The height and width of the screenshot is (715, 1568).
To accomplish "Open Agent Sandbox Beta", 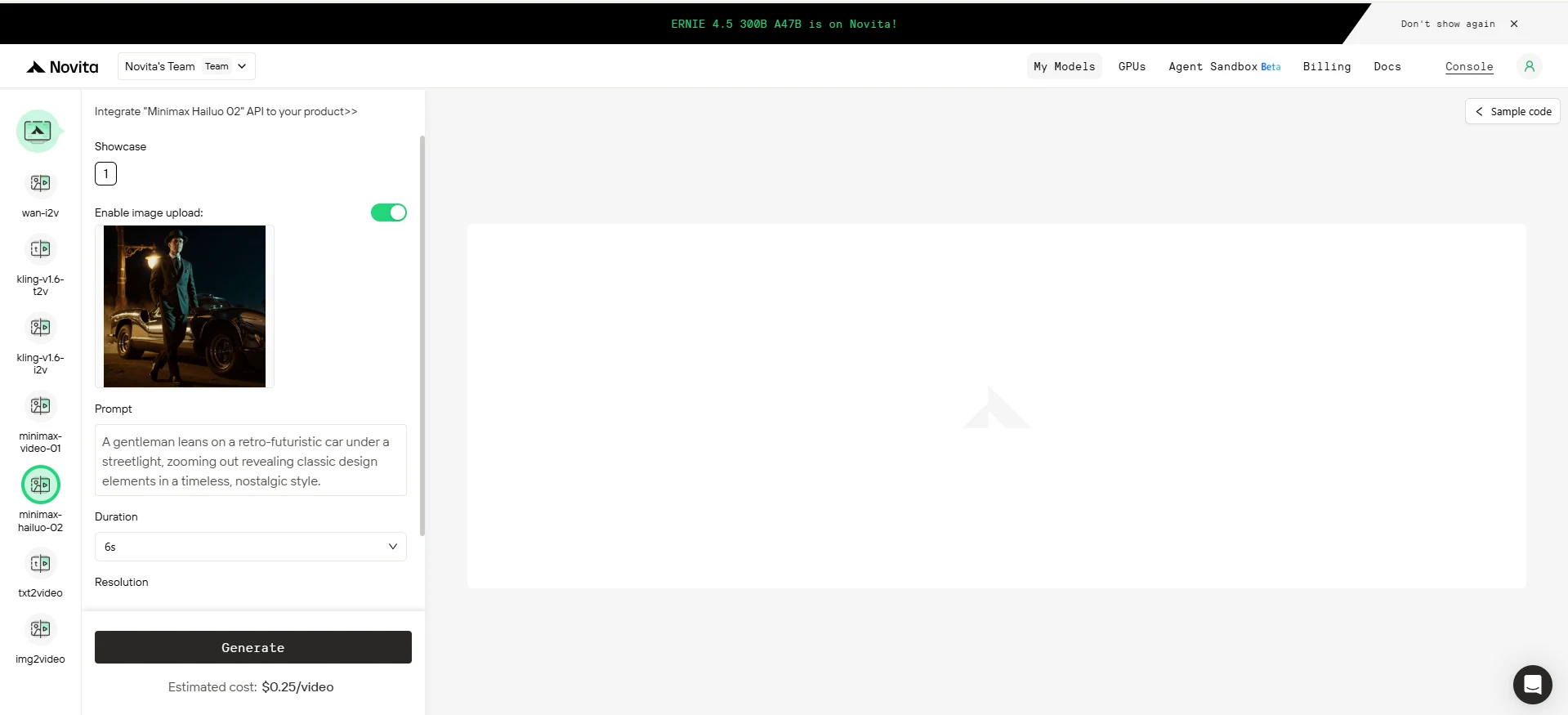I will tap(1224, 66).
